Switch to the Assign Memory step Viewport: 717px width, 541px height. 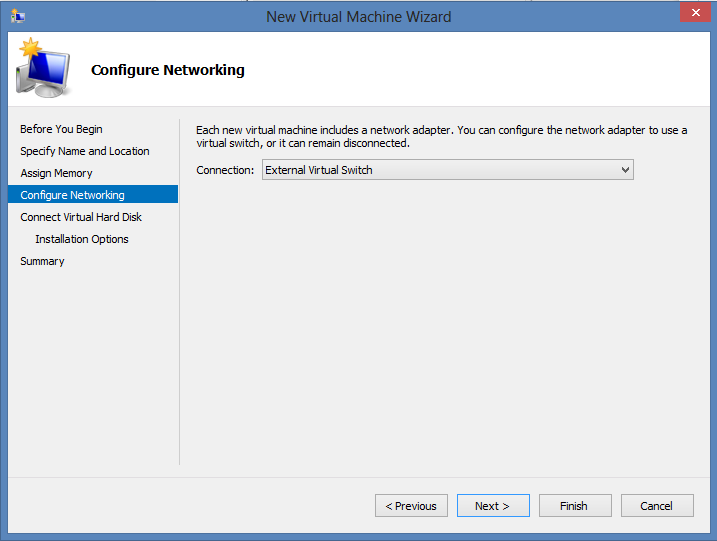point(56,173)
